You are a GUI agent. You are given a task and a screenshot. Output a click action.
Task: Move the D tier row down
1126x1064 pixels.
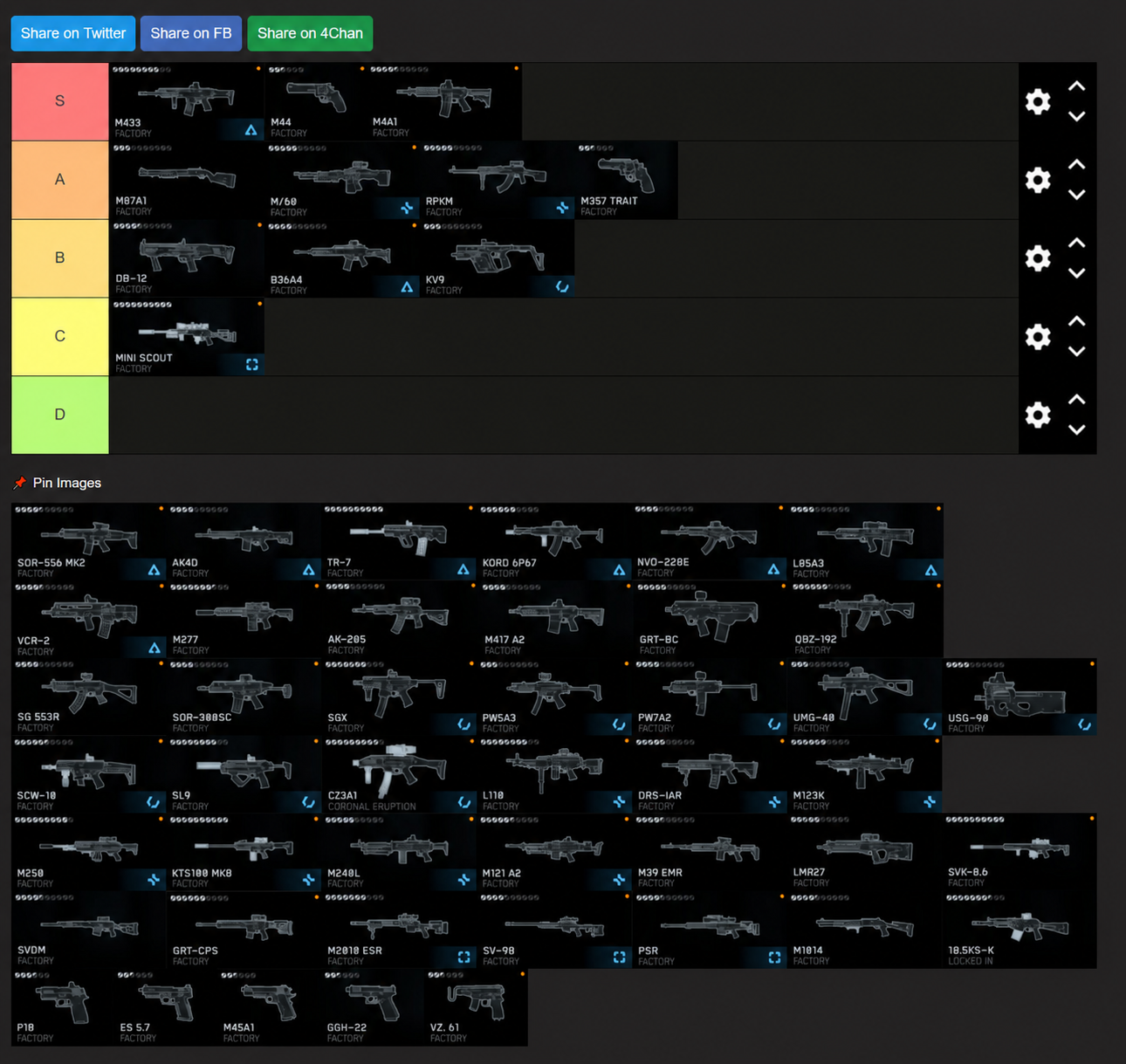[x=1077, y=429]
